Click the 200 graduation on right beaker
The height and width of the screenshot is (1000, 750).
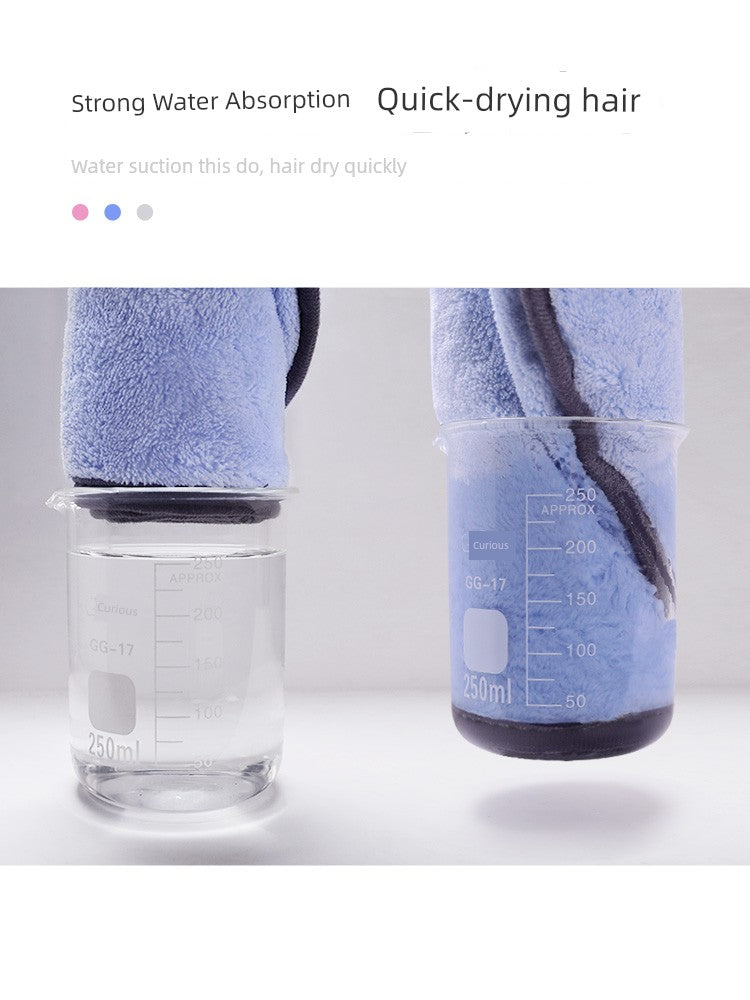coord(580,547)
